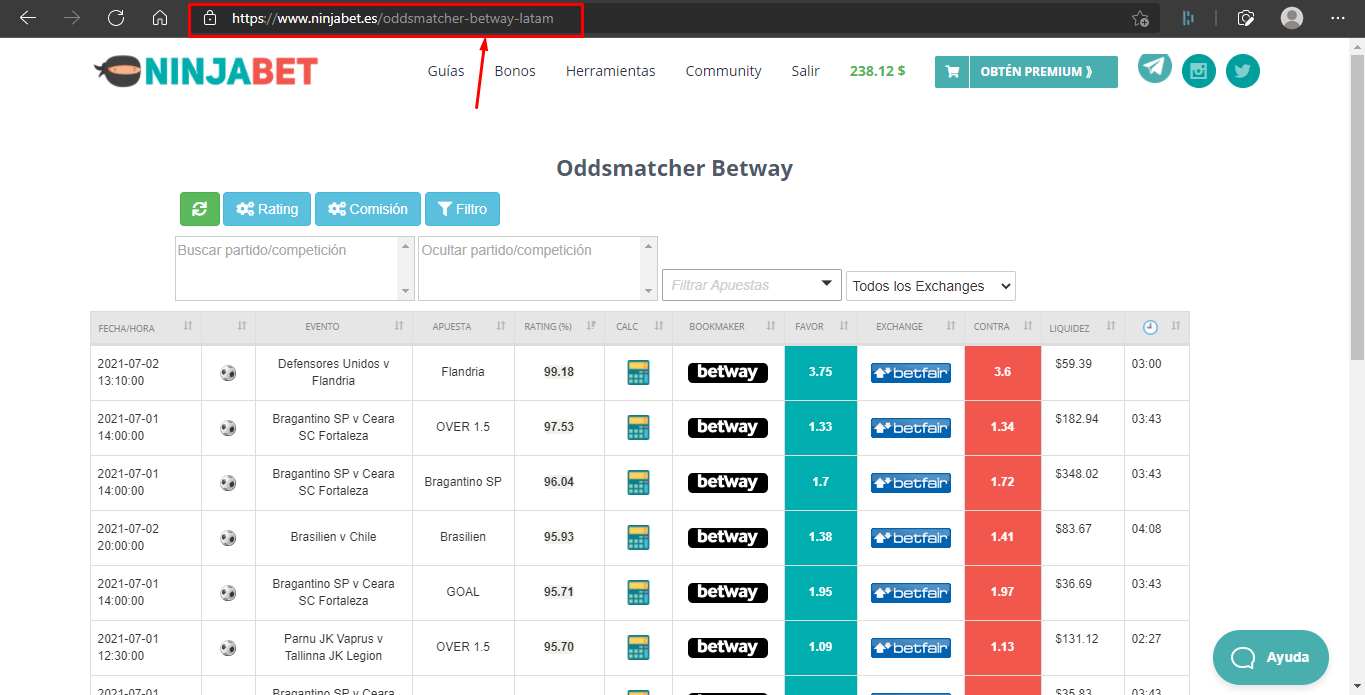Open the Twitter social icon
The width and height of the screenshot is (1365, 695).
tap(1243, 71)
